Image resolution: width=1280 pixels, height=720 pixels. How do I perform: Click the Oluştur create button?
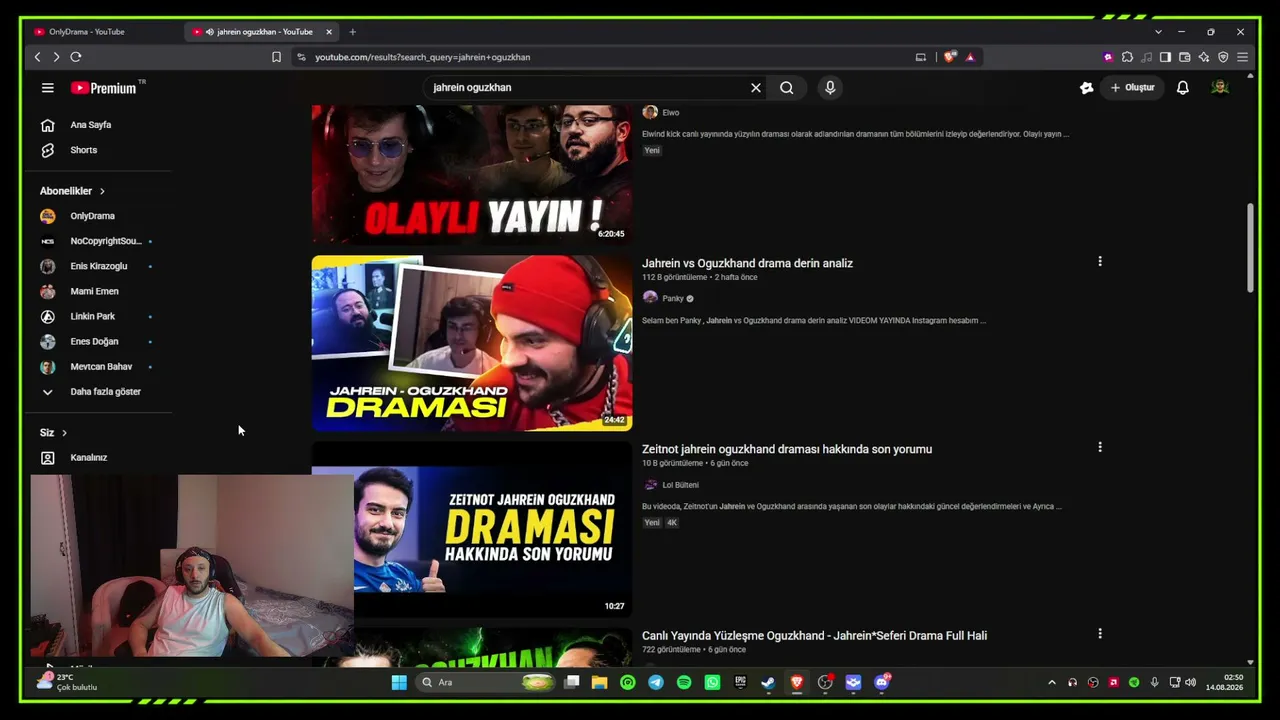[1132, 88]
